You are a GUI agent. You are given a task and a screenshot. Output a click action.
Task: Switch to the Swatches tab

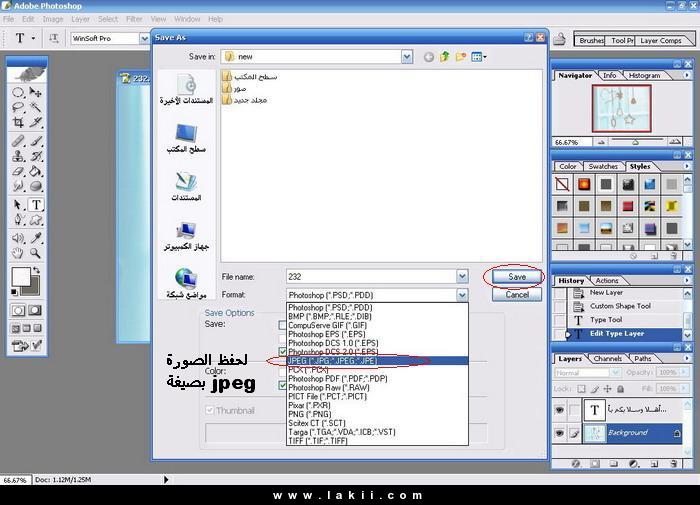pyautogui.click(x=603, y=166)
